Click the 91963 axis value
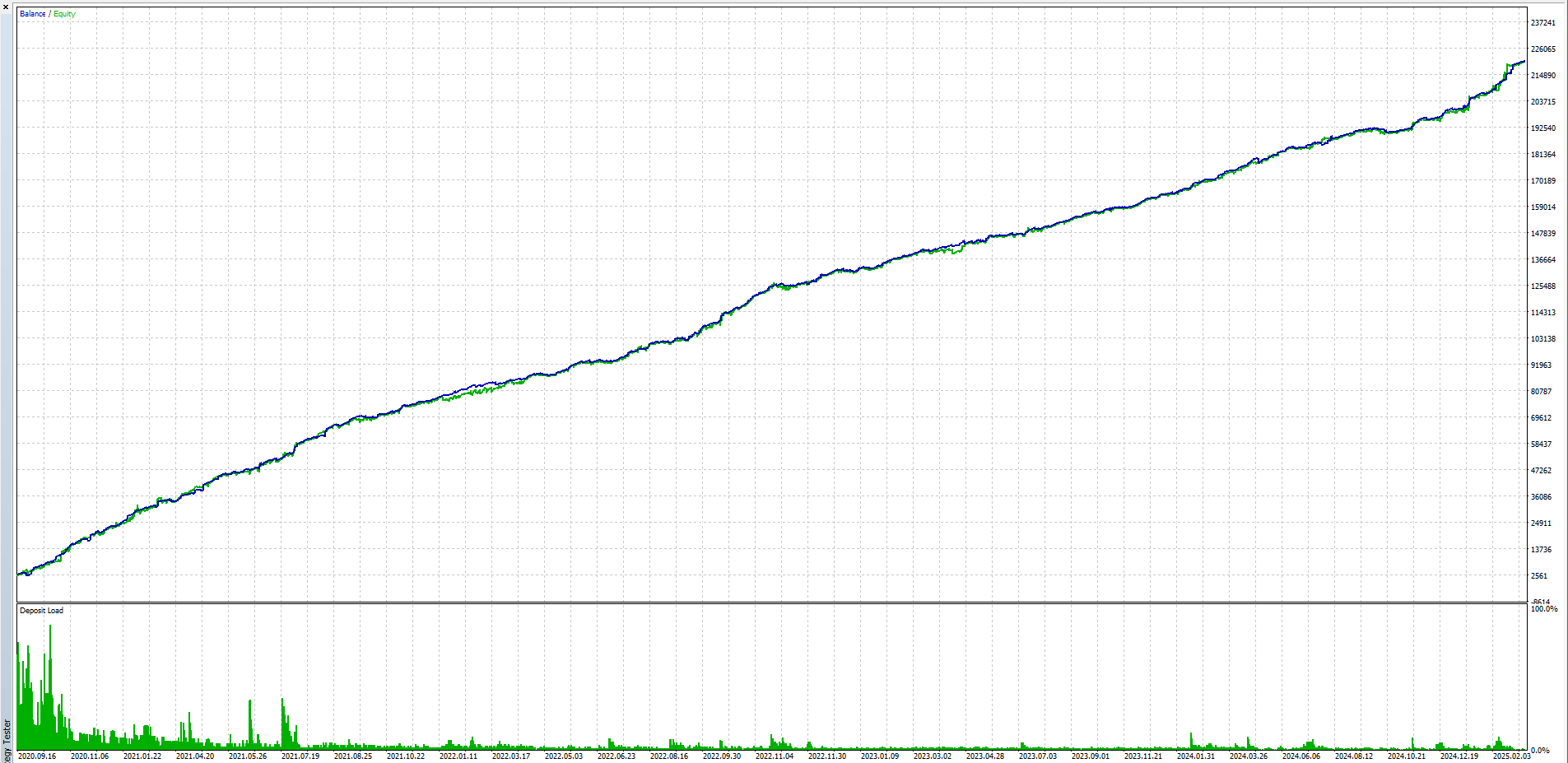The image size is (1568, 763). click(1541, 365)
